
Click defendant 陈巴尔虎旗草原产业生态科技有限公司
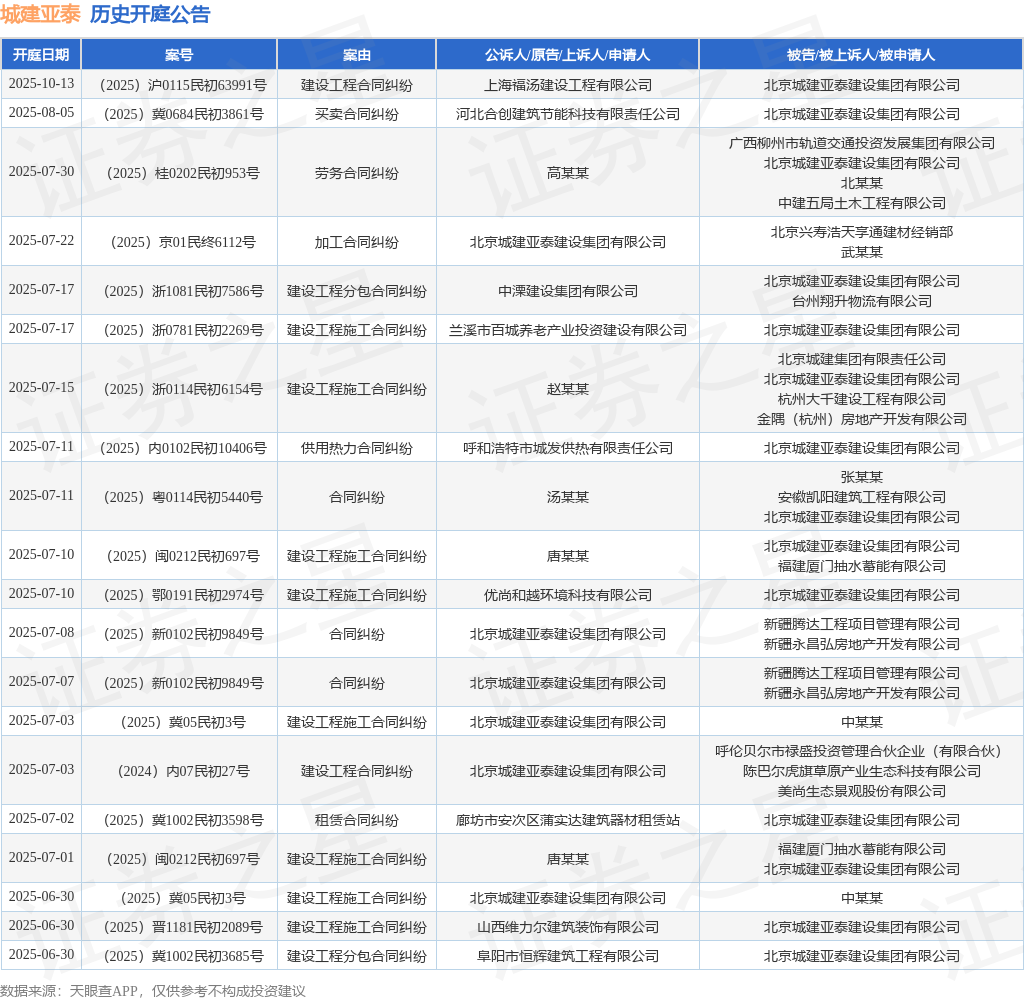(x=861, y=771)
